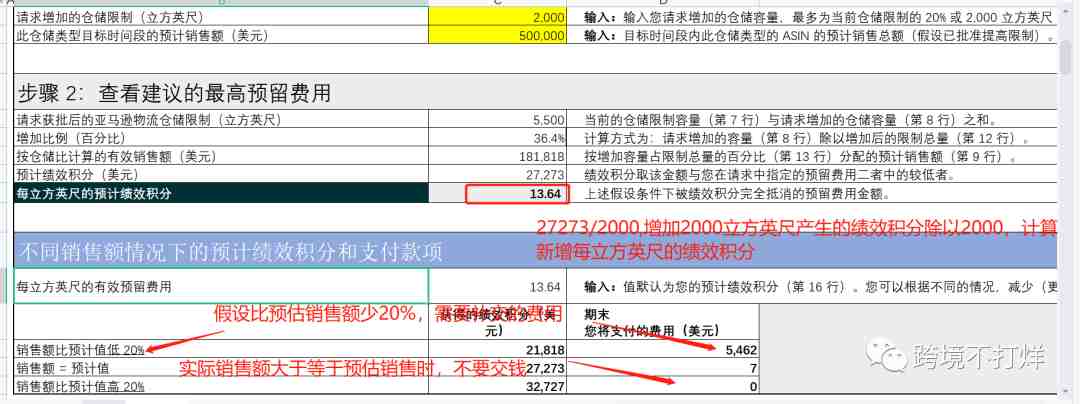Click the payment cell showing 5,462
1080x404 pixels.
(x=663, y=350)
